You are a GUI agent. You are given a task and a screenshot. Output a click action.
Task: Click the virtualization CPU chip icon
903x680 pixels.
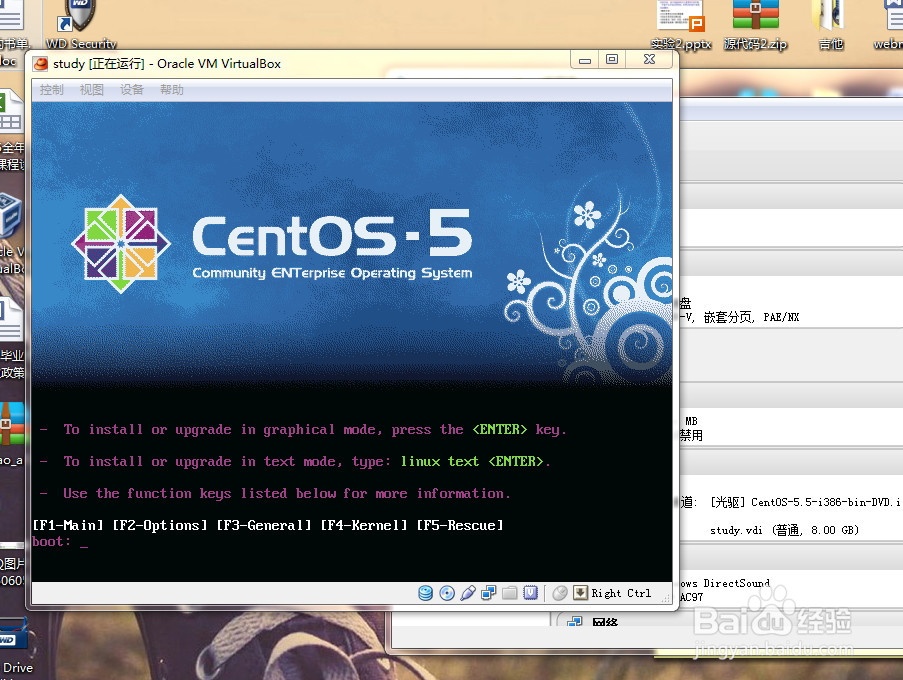pyautogui.click(x=530, y=593)
